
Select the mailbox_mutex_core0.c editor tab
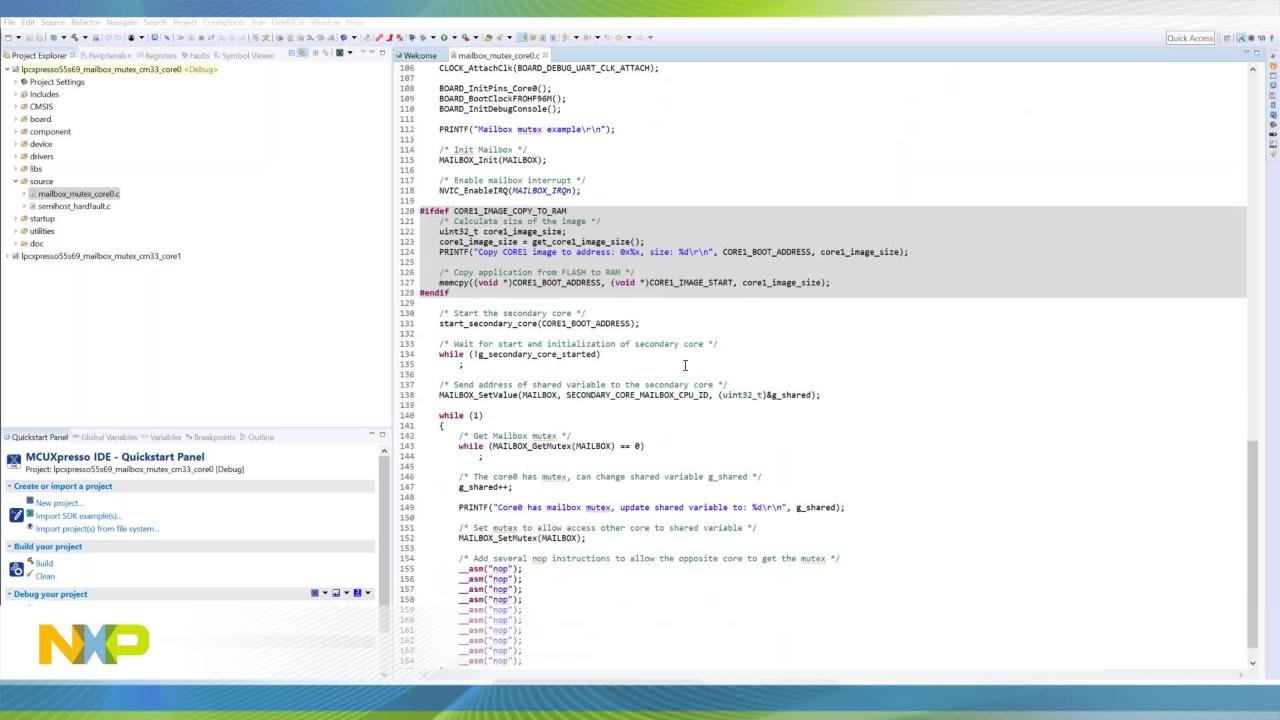click(497, 56)
